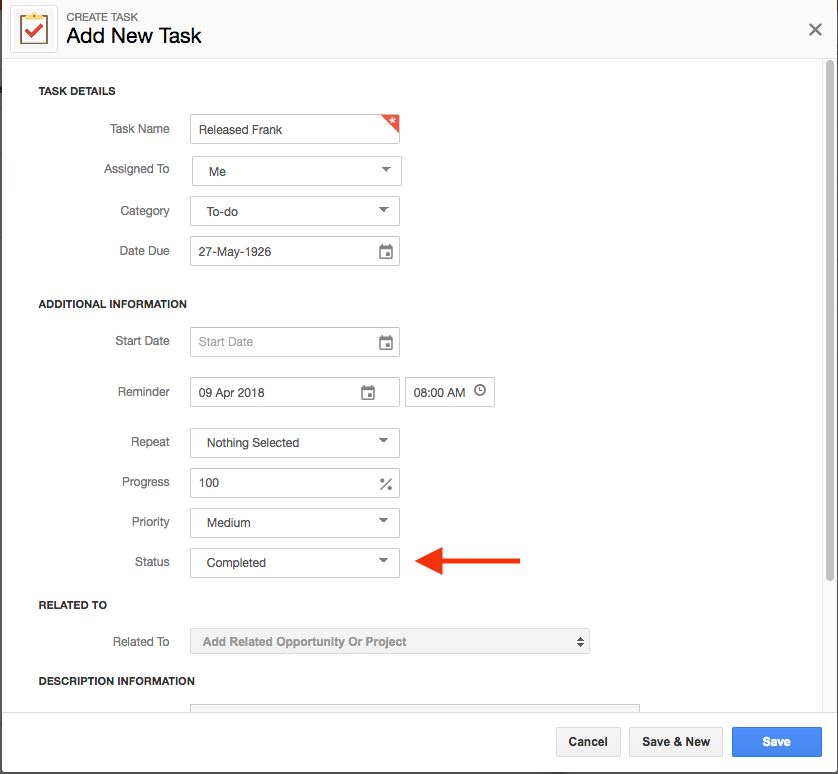838x774 pixels.
Task: Click the Reminder date 09 Apr 2018
Action: pyautogui.click(x=294, y=392)
